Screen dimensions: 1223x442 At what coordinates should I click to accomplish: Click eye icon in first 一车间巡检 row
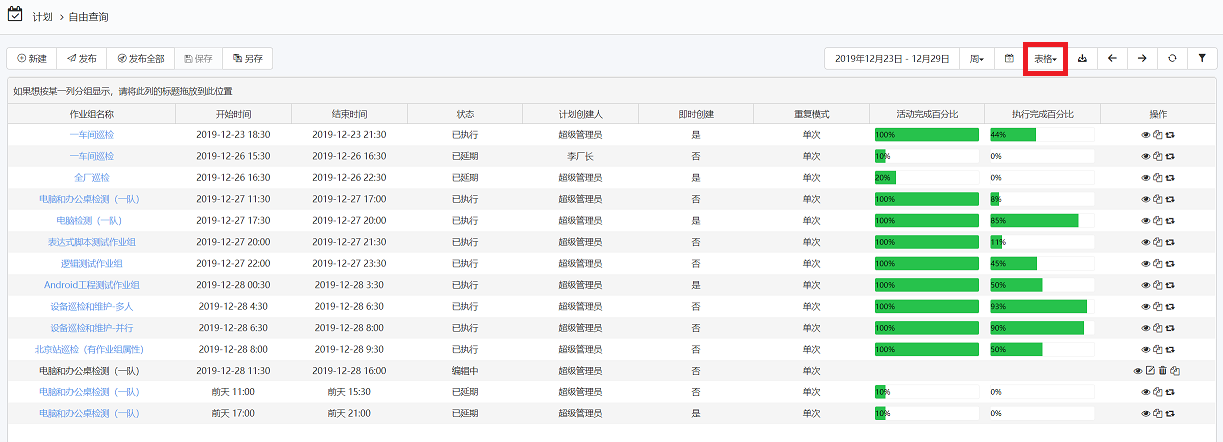click(x=1146, y=135)
